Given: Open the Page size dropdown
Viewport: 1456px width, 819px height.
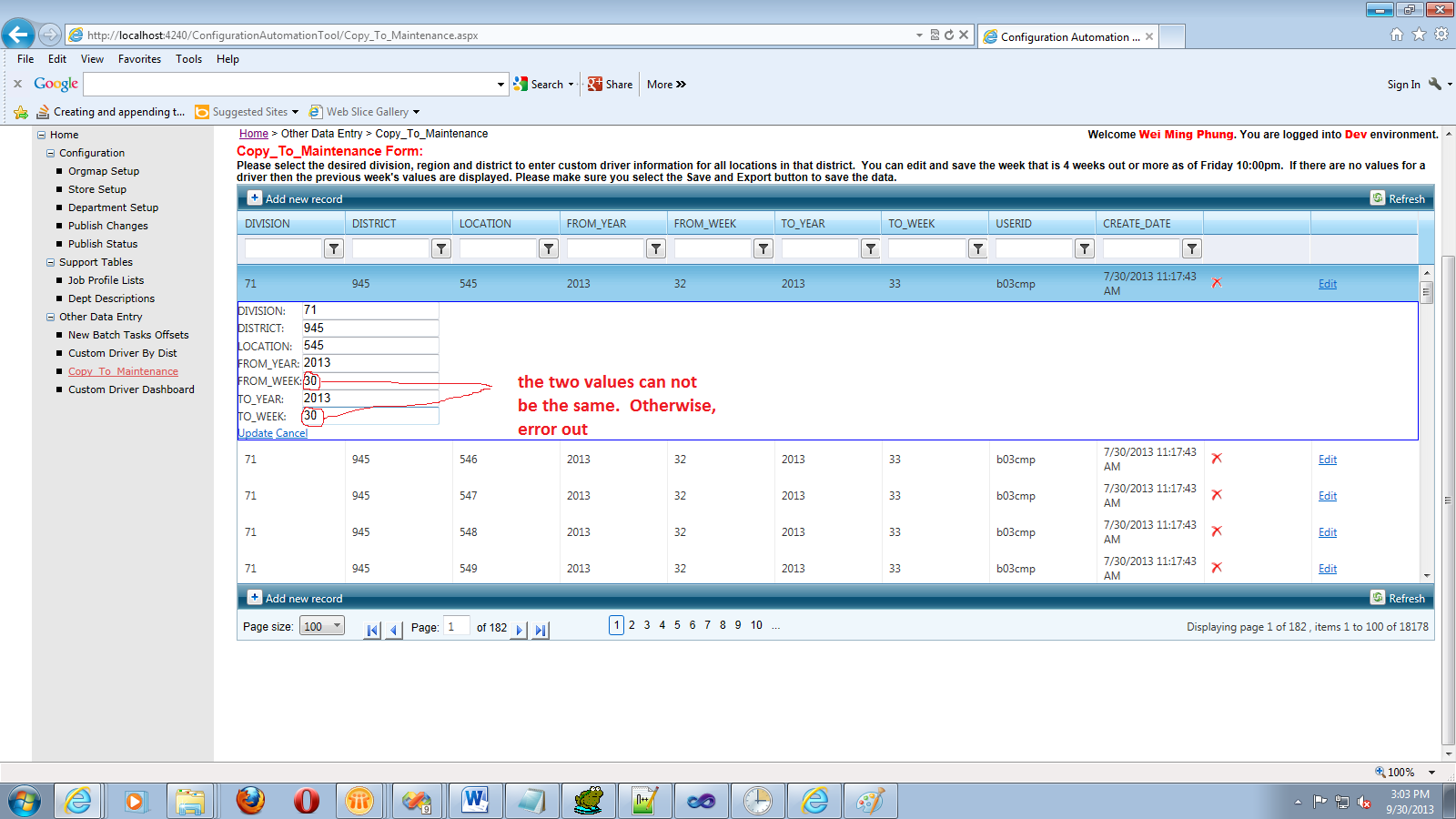Looking at the screenshot, I should 322,626.
